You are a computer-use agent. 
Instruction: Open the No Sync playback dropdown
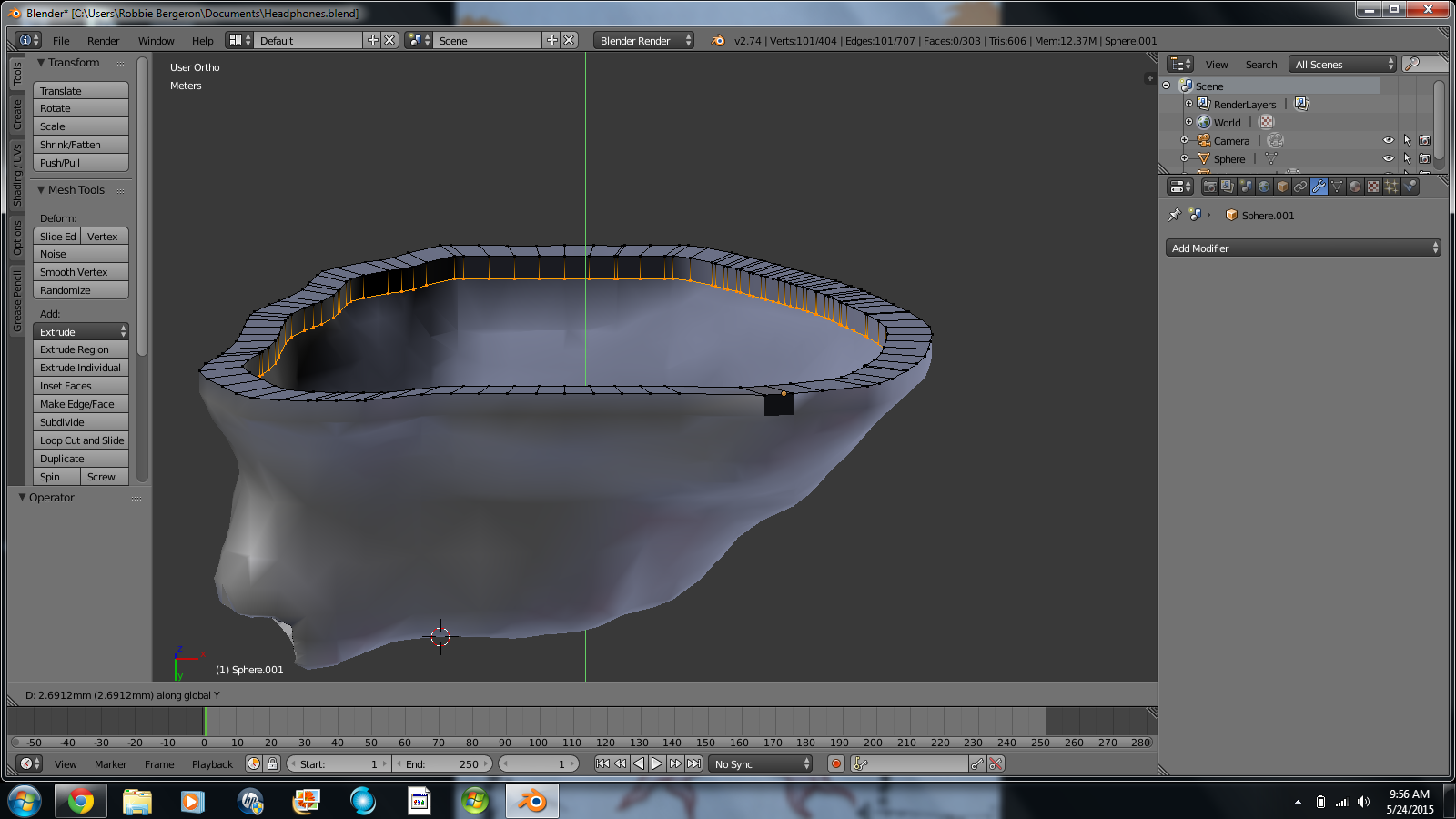[x=761, y=763]
